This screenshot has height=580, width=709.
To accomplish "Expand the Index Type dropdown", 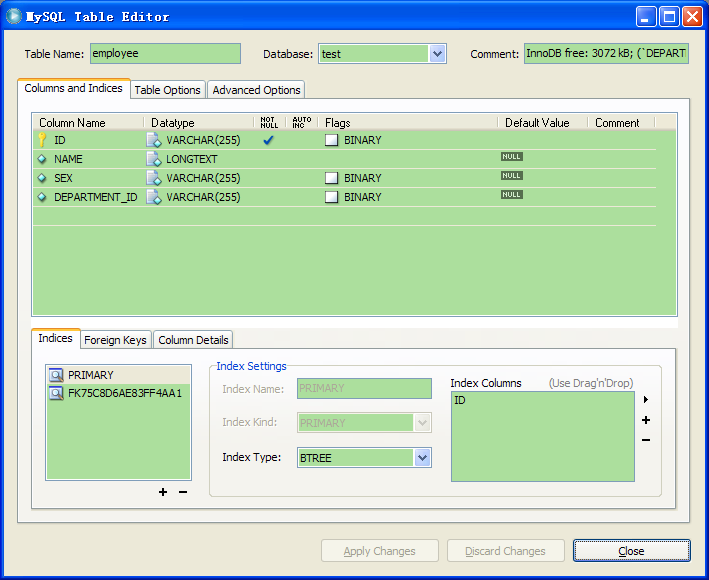I will pos(422,458).
